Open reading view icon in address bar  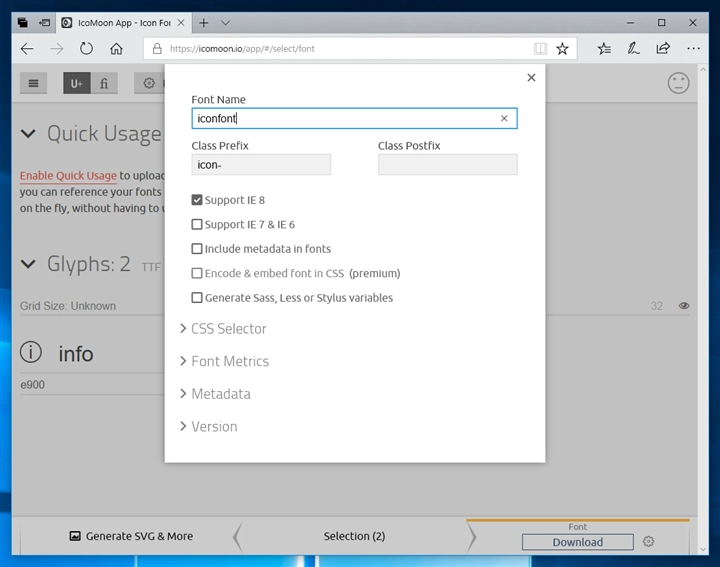(540, 49)
